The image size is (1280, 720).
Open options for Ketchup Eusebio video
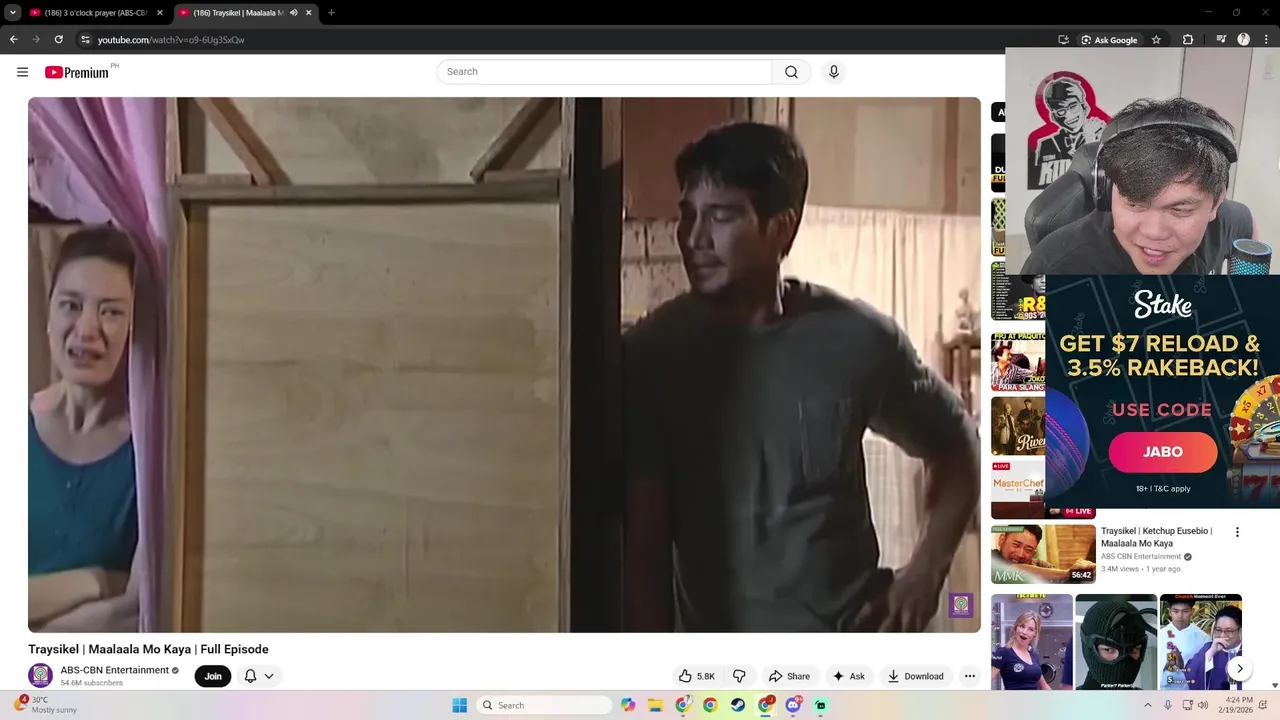1237,532
